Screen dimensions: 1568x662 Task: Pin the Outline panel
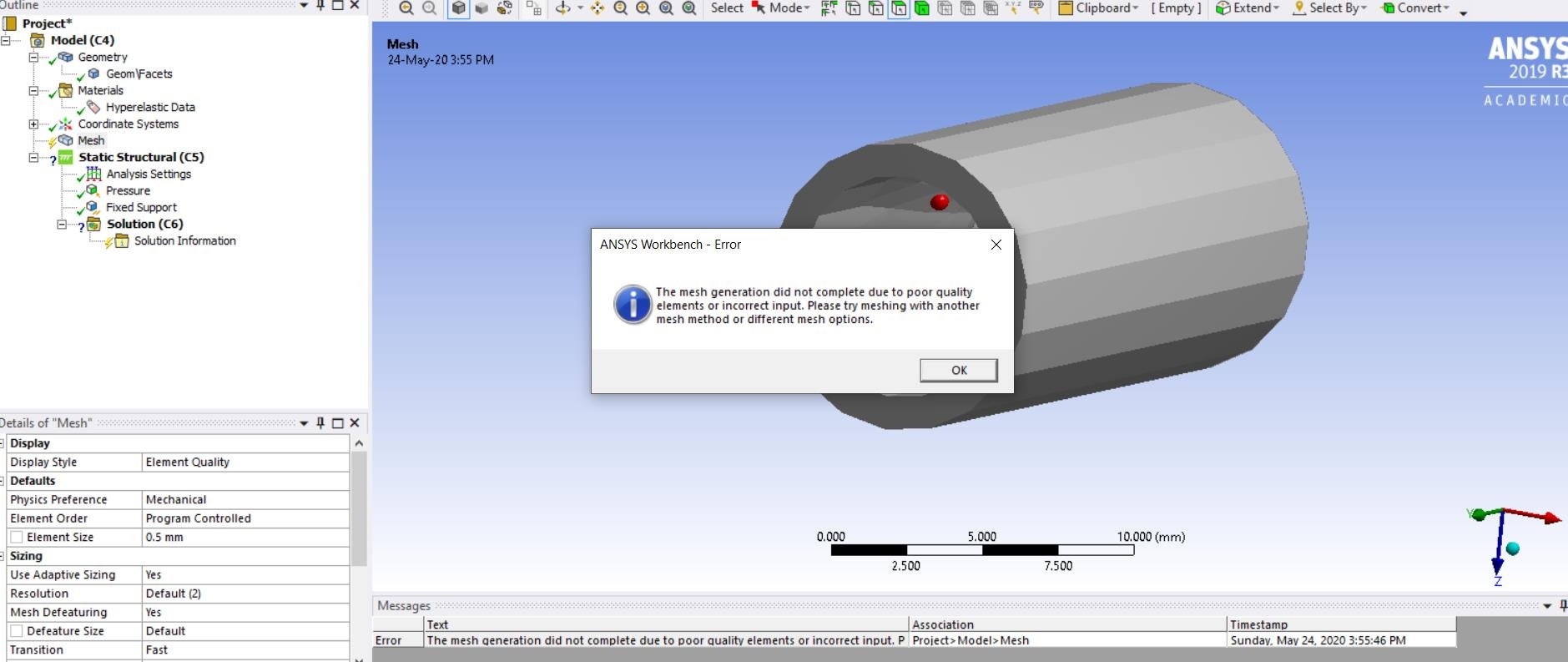(x=320, y=5)
